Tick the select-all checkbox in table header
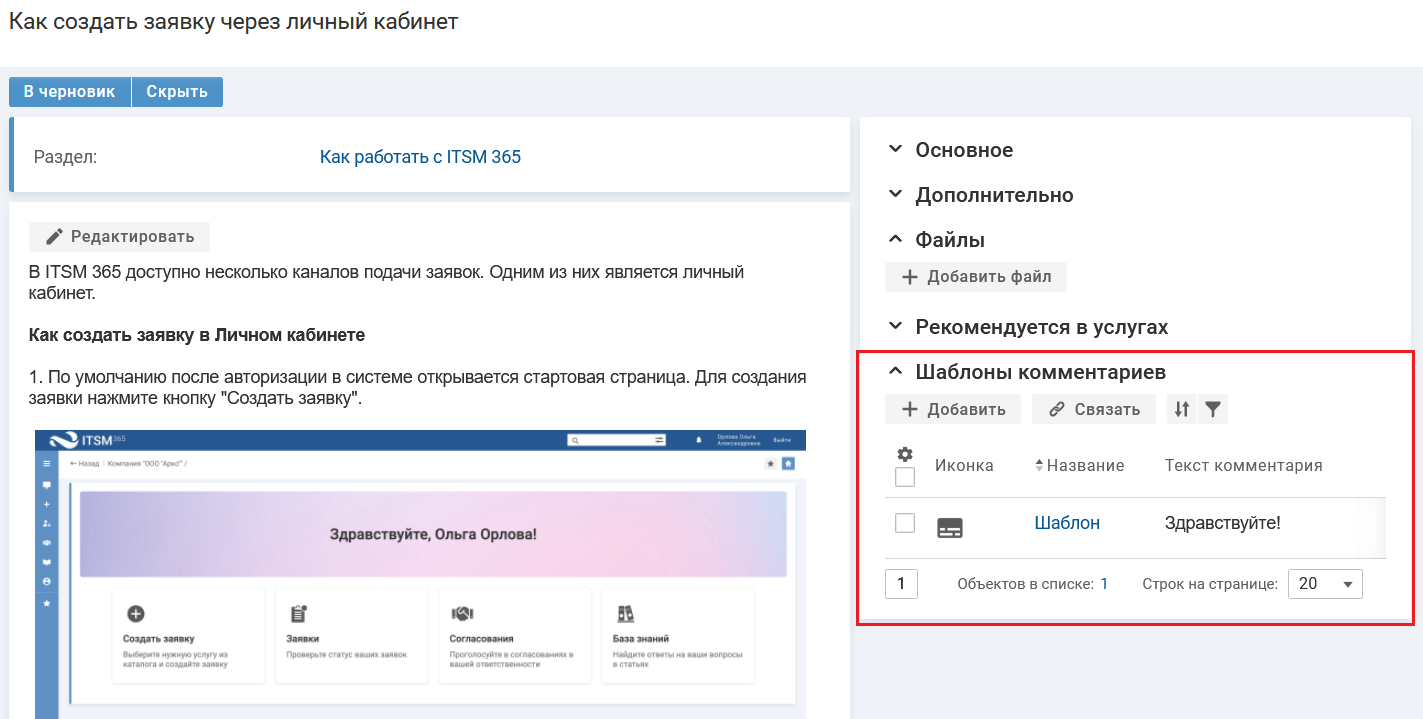Screen dimensions: 1423x719 point(905,477)
